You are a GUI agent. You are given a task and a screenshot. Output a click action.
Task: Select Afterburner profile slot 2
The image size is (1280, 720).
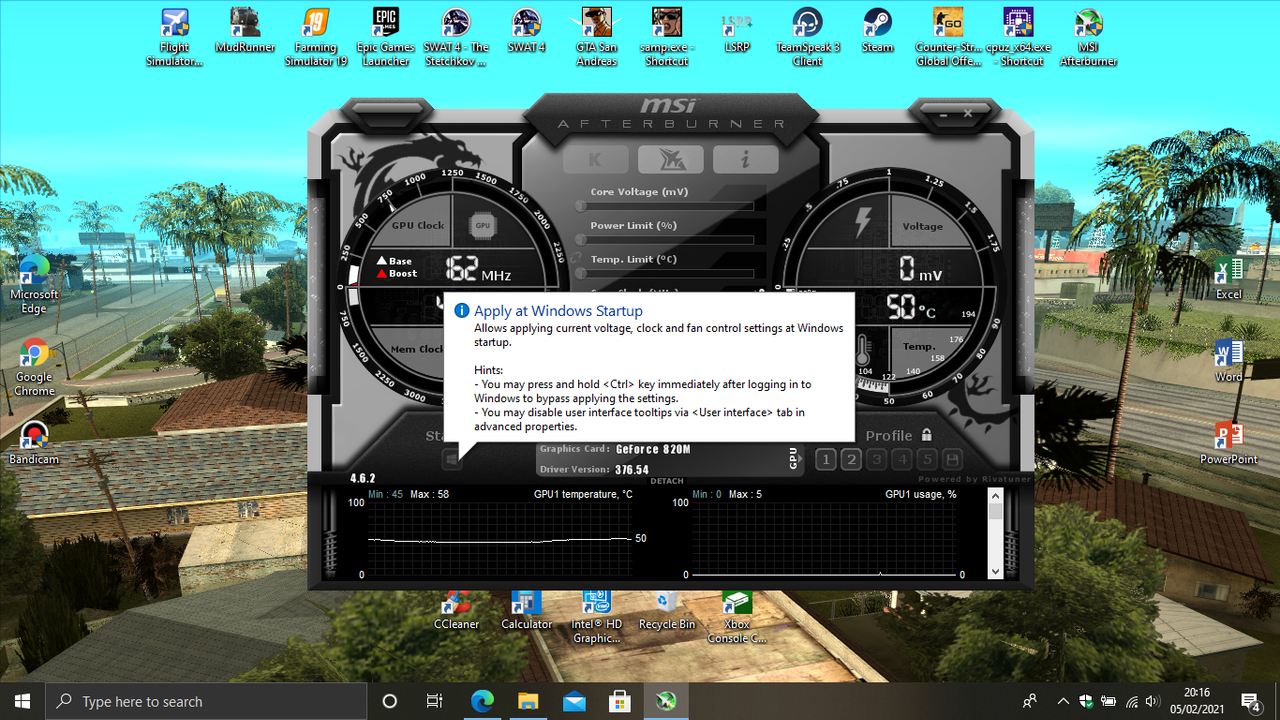851,459
